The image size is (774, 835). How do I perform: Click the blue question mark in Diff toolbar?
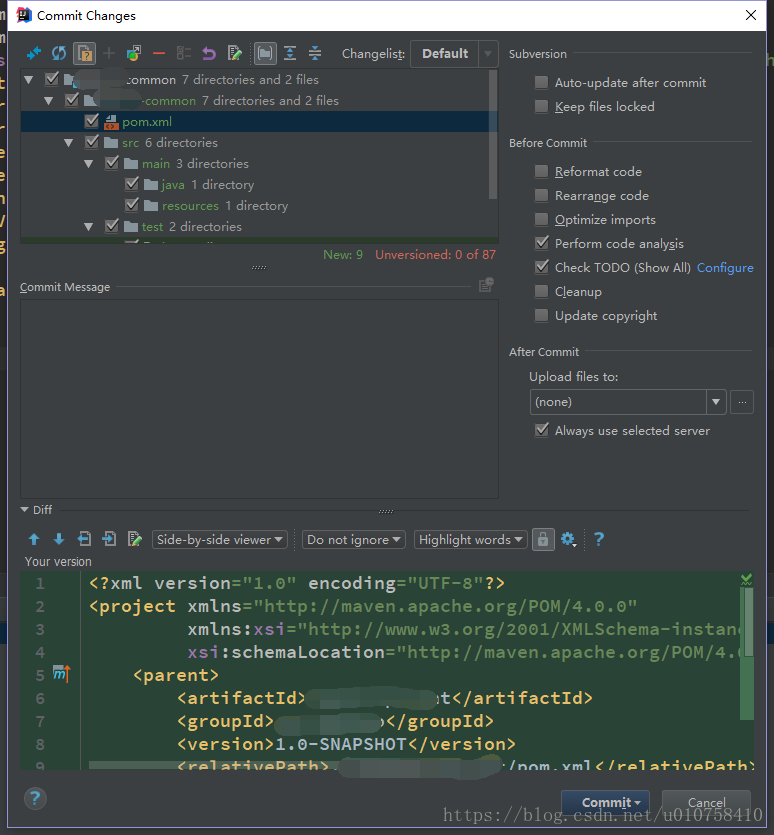click(599, 539)
